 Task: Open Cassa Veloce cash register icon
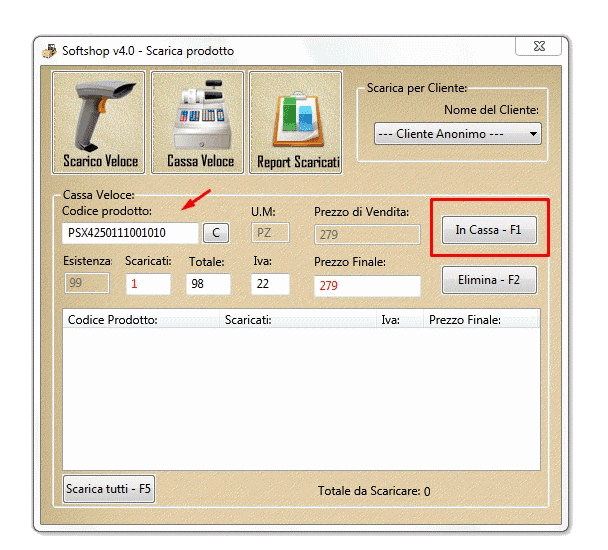(199, 121)
